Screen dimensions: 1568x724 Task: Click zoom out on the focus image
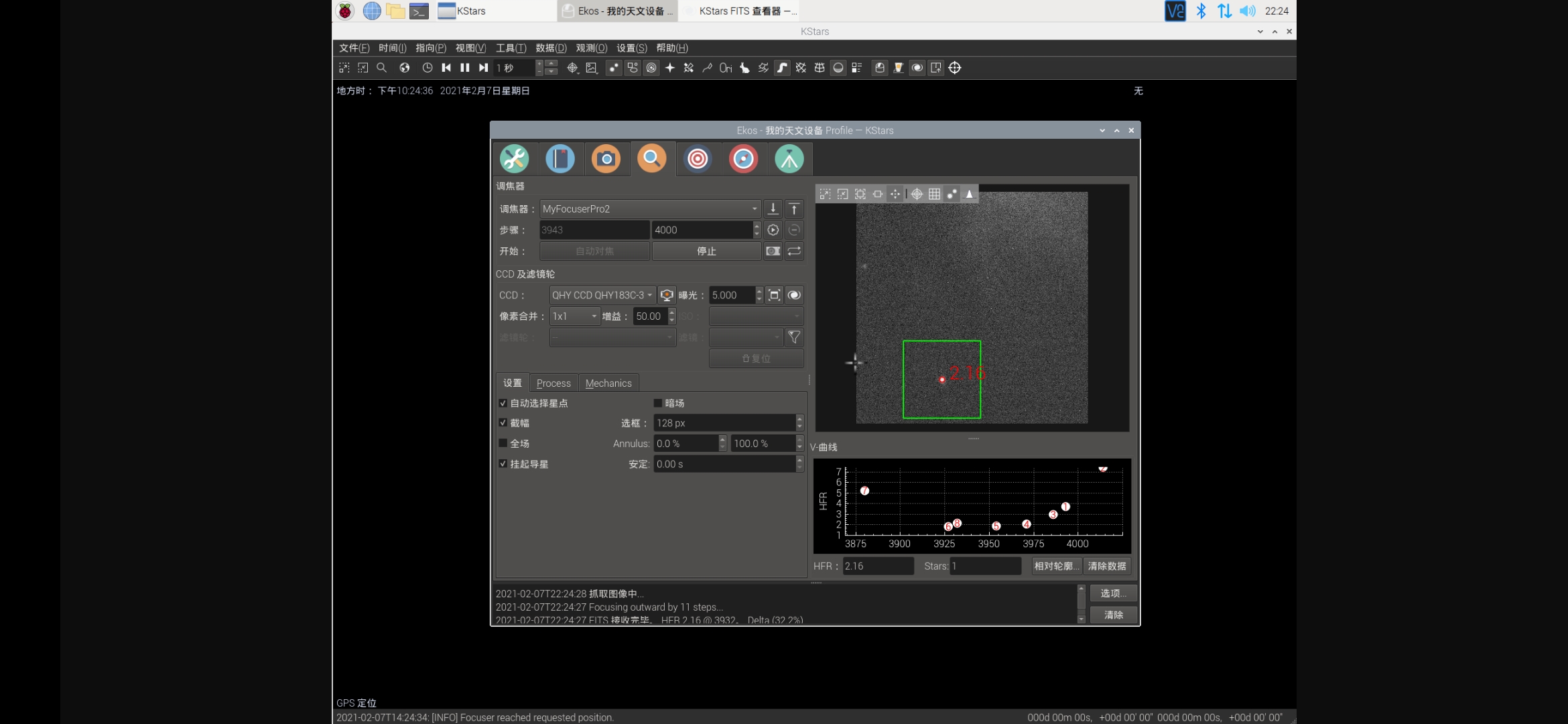pyautogui.click(x=843, y=194)
